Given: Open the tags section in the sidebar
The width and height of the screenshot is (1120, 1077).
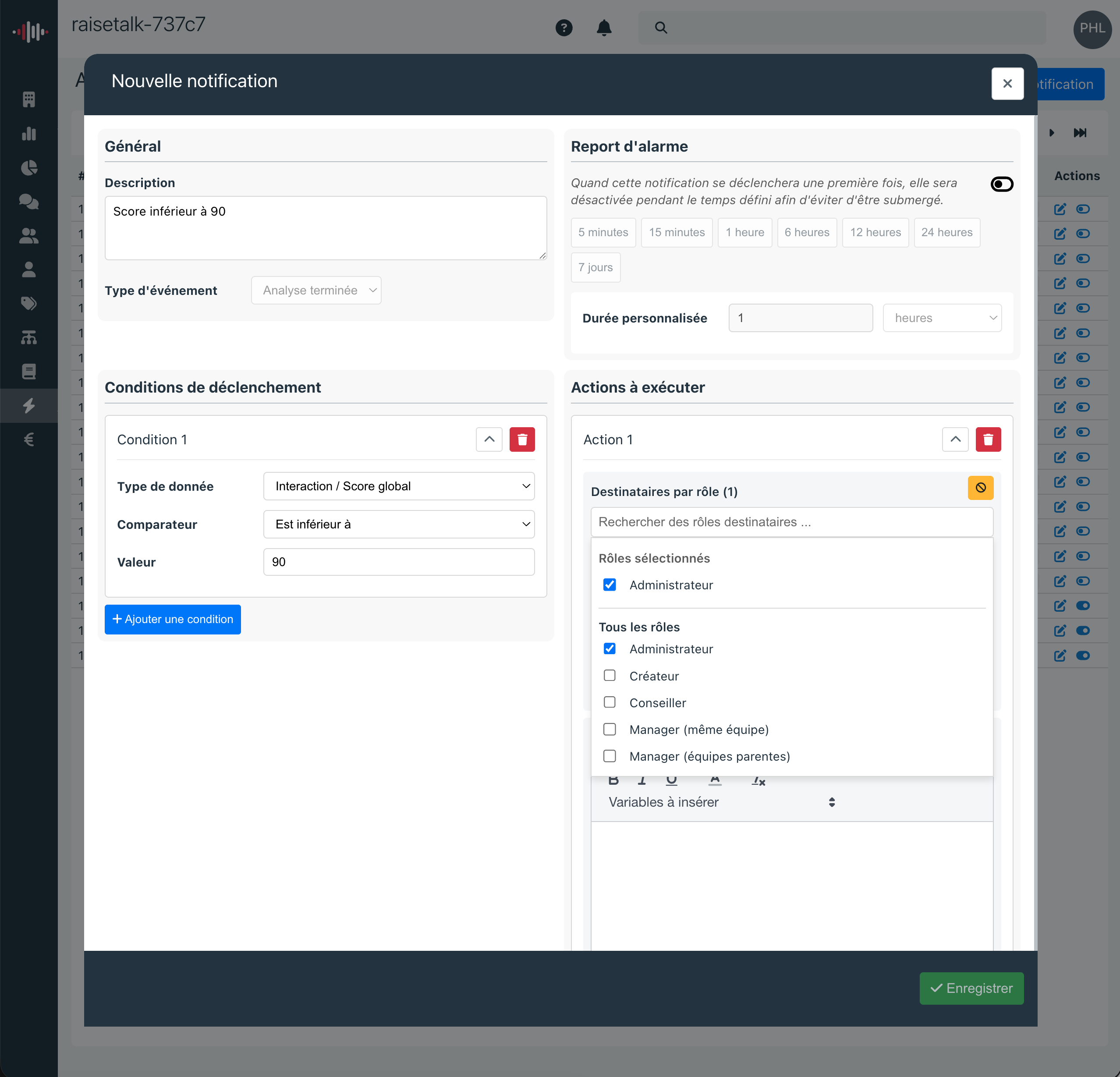Looking at the screenshot, I should coord(28,303).
